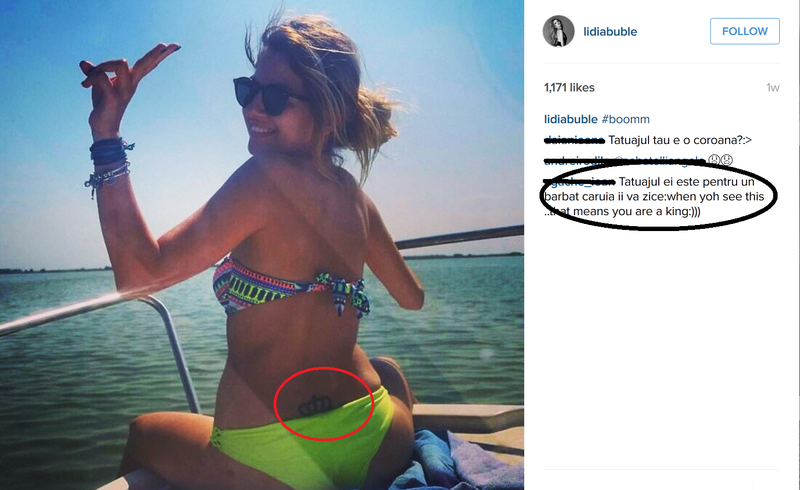Screen dimensions: 800x490
Task: Click the @mention in second comment
Action: (x=659, y=160)
